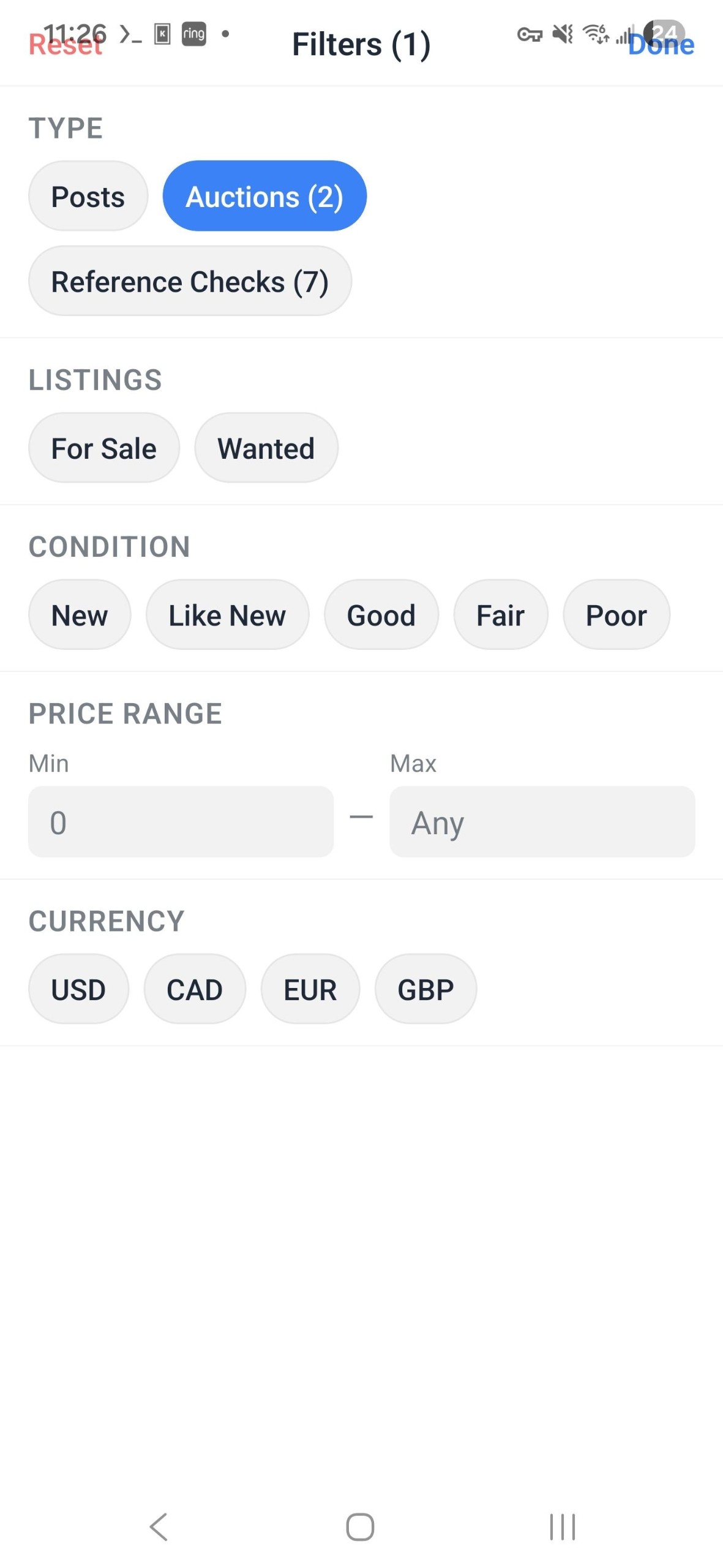Toggle the Posts type filter
The height and width of the screenshot is (1568, 723).
coord(88,196)
